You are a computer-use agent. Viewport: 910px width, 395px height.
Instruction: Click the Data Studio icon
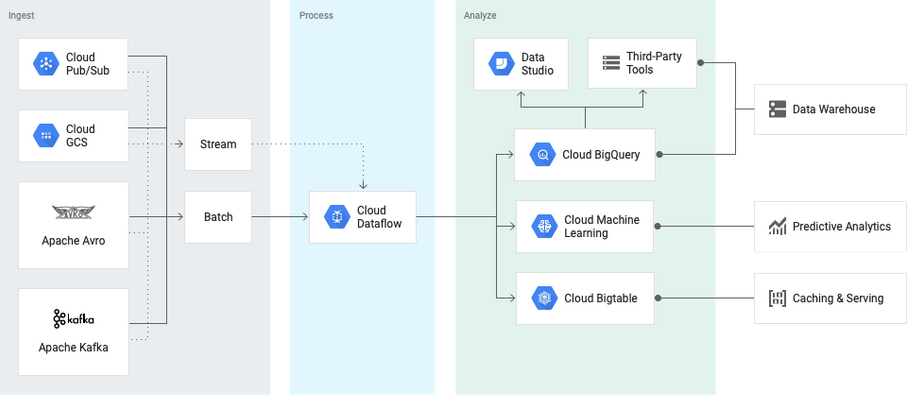(501, 64)
